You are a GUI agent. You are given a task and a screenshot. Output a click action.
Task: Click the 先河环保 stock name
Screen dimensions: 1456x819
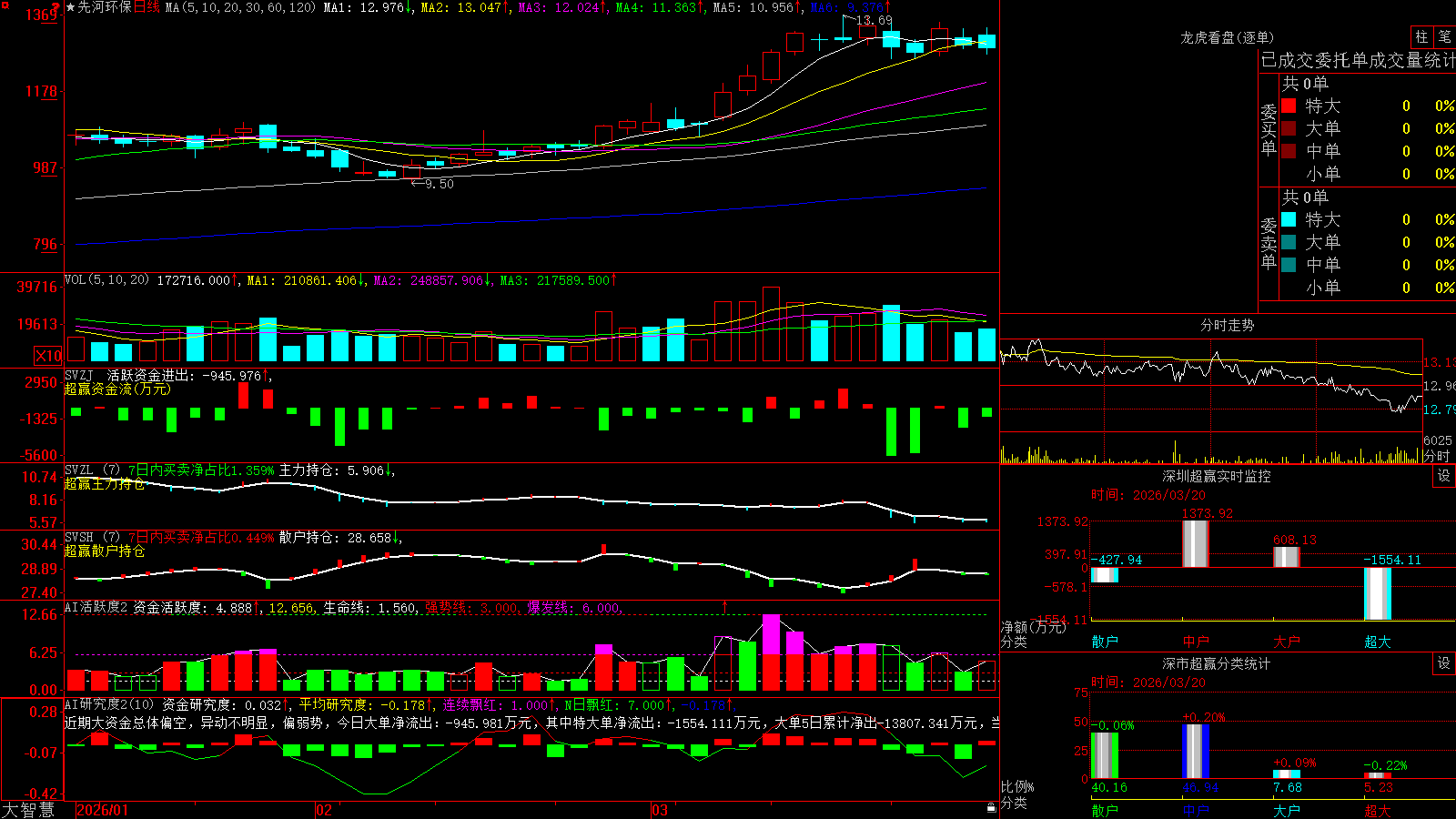tap(105, 7)
